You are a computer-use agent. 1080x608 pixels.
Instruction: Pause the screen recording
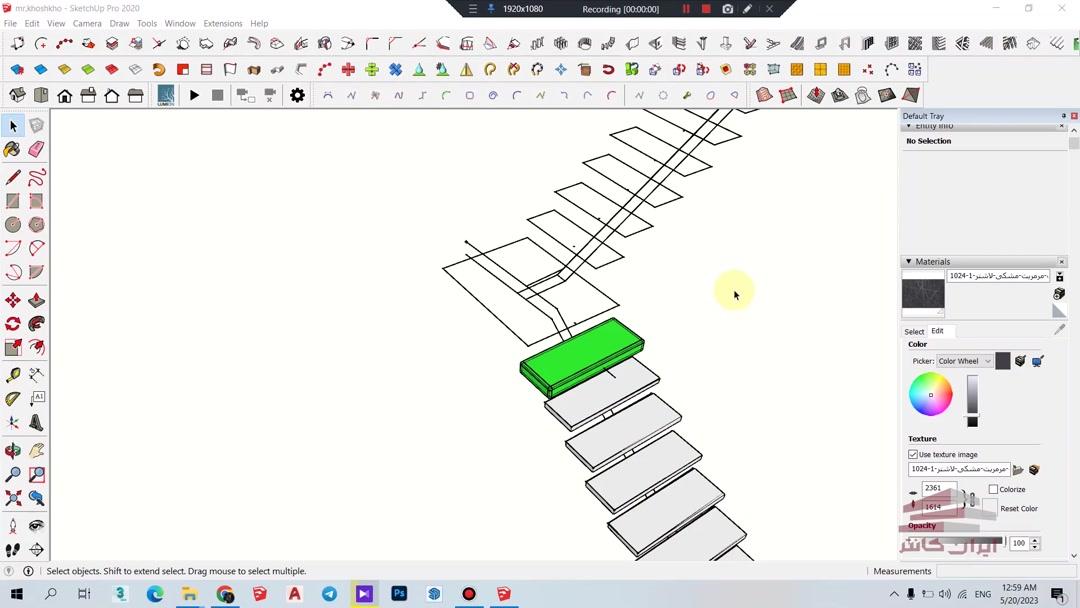coord(686,9)
